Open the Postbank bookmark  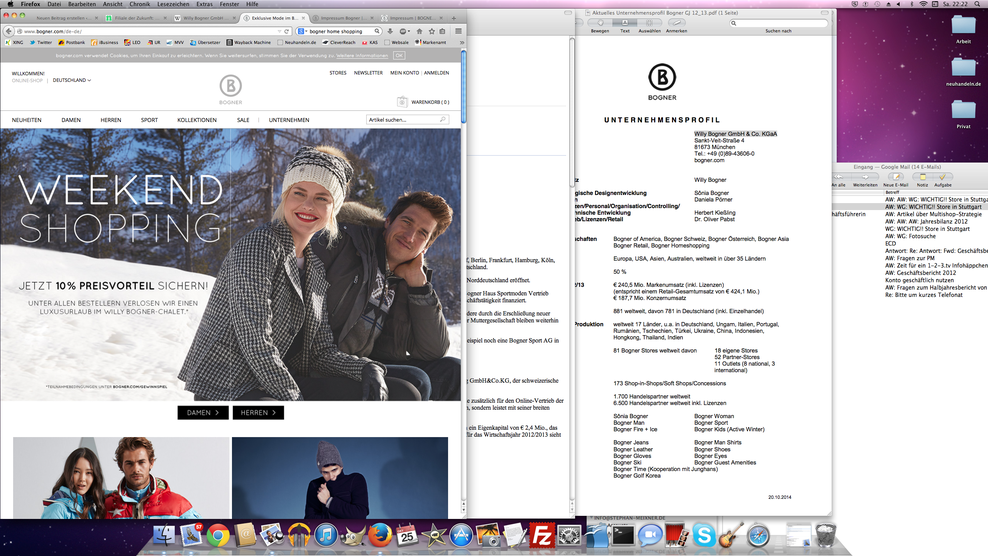click(71, 42)
